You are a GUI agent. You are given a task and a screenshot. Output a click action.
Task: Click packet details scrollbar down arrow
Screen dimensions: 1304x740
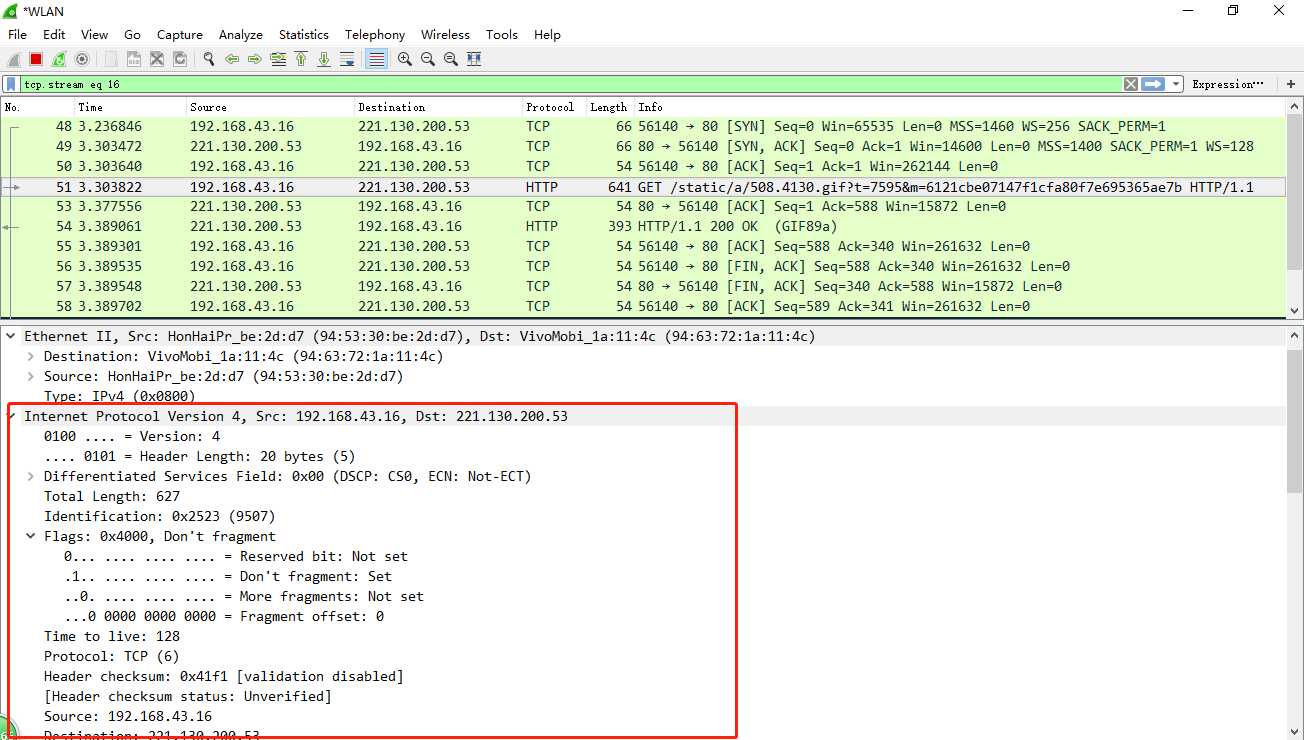pos(1295,731)
